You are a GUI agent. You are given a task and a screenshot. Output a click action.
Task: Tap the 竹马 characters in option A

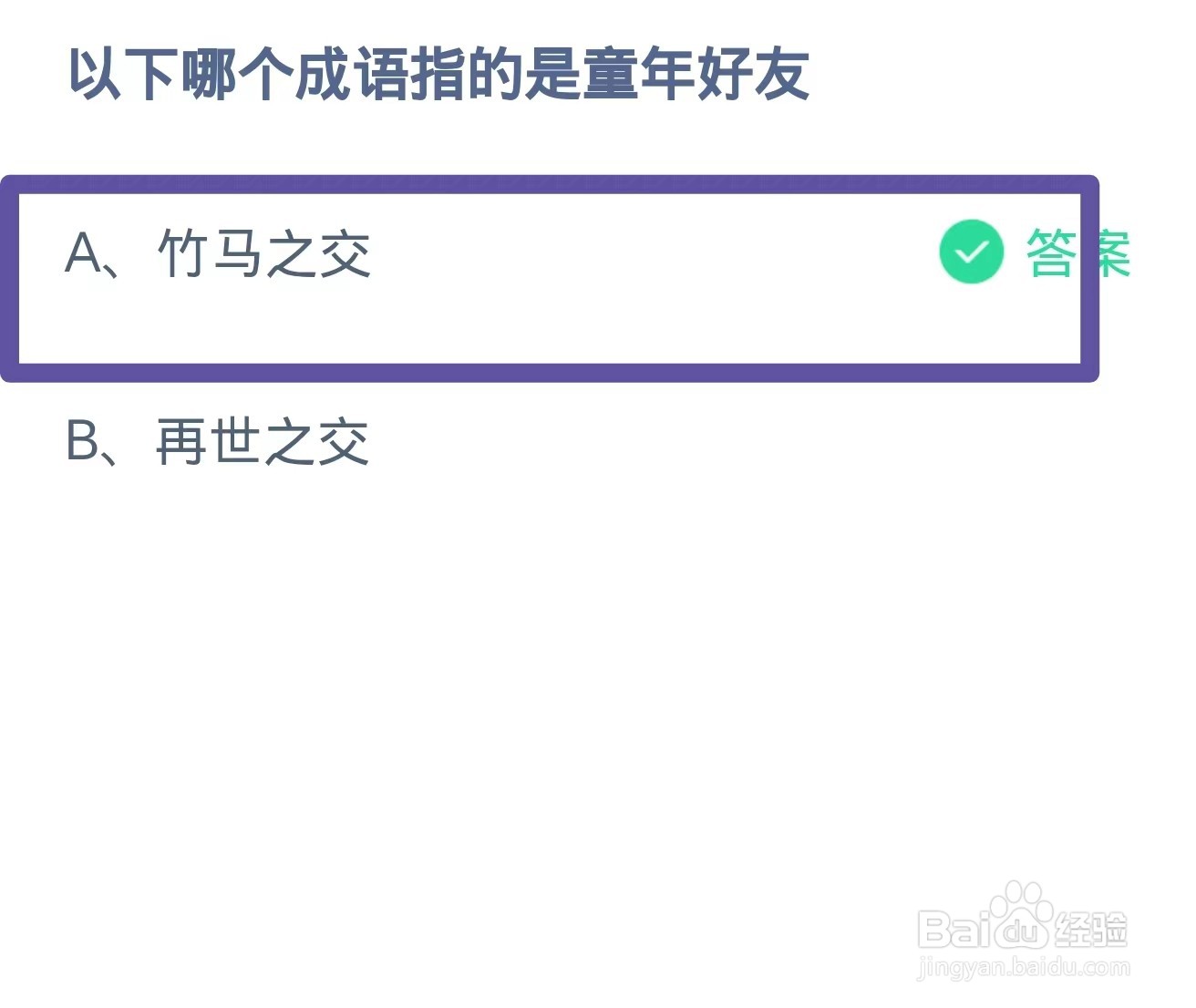coord(211,253)
